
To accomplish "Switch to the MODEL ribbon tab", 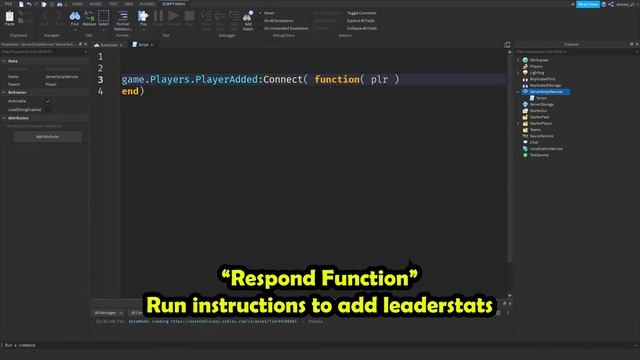I will [95, 4].
